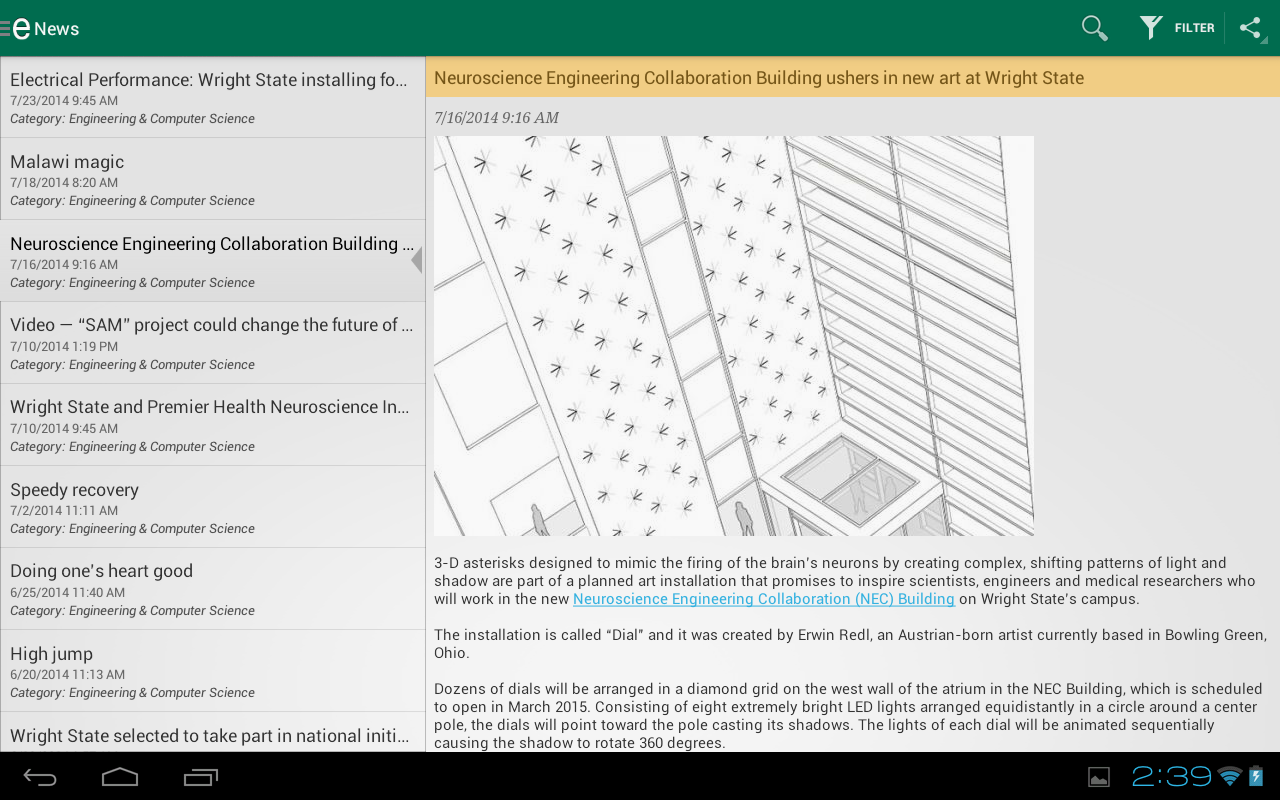Tap the Android home button
Screen dimensions: 1280x800
point(120,777)
